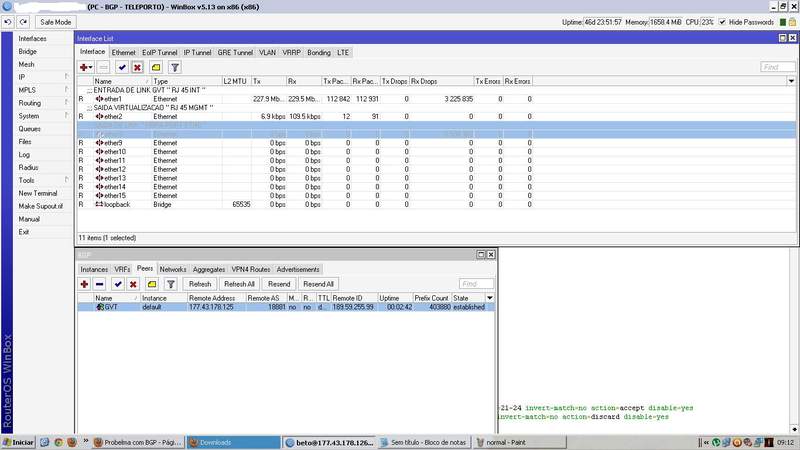Switch to VRRP tab

tap(292, 53)
